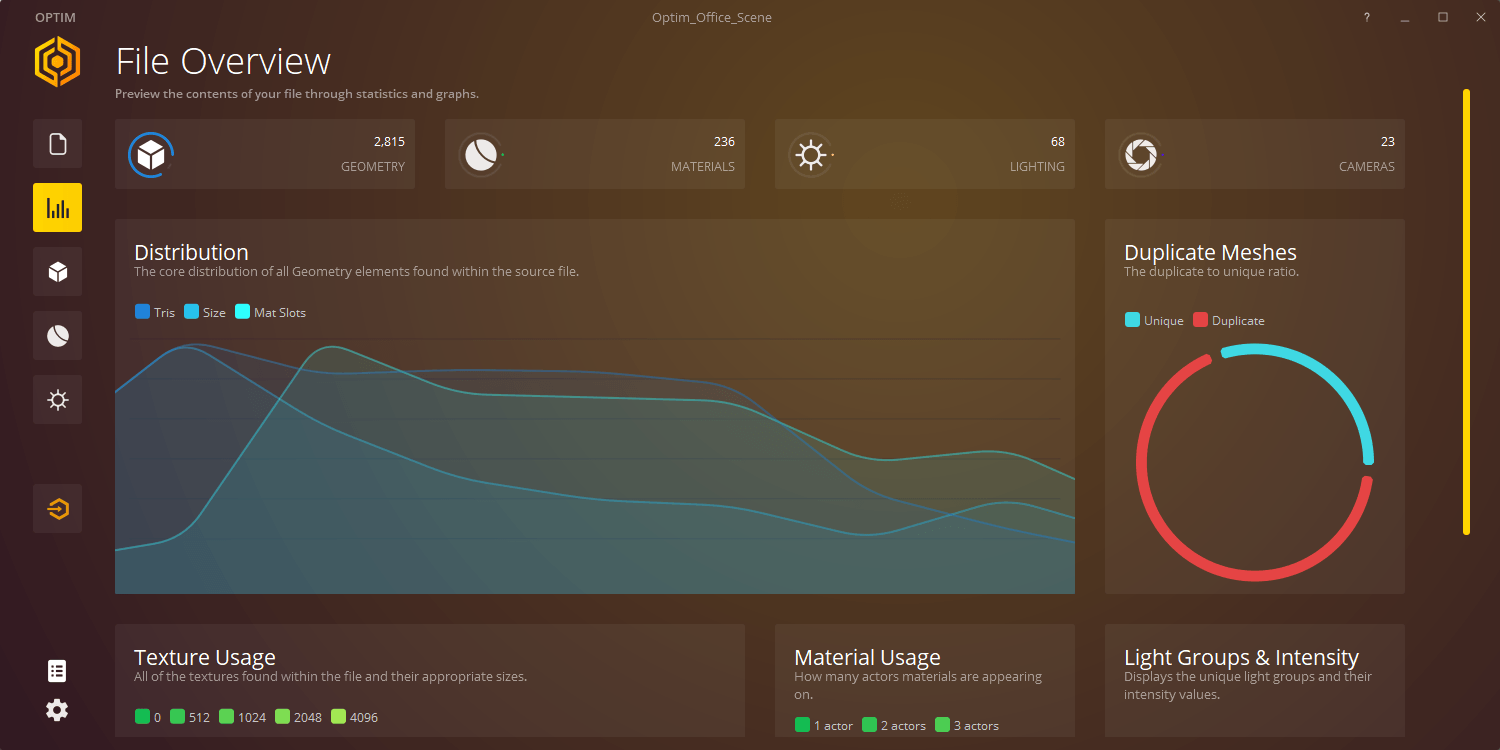This screenshot has width=1500, height=750.
Task: Click the Cameras aperture icon on its stat card
Action: coord(1141,154)
